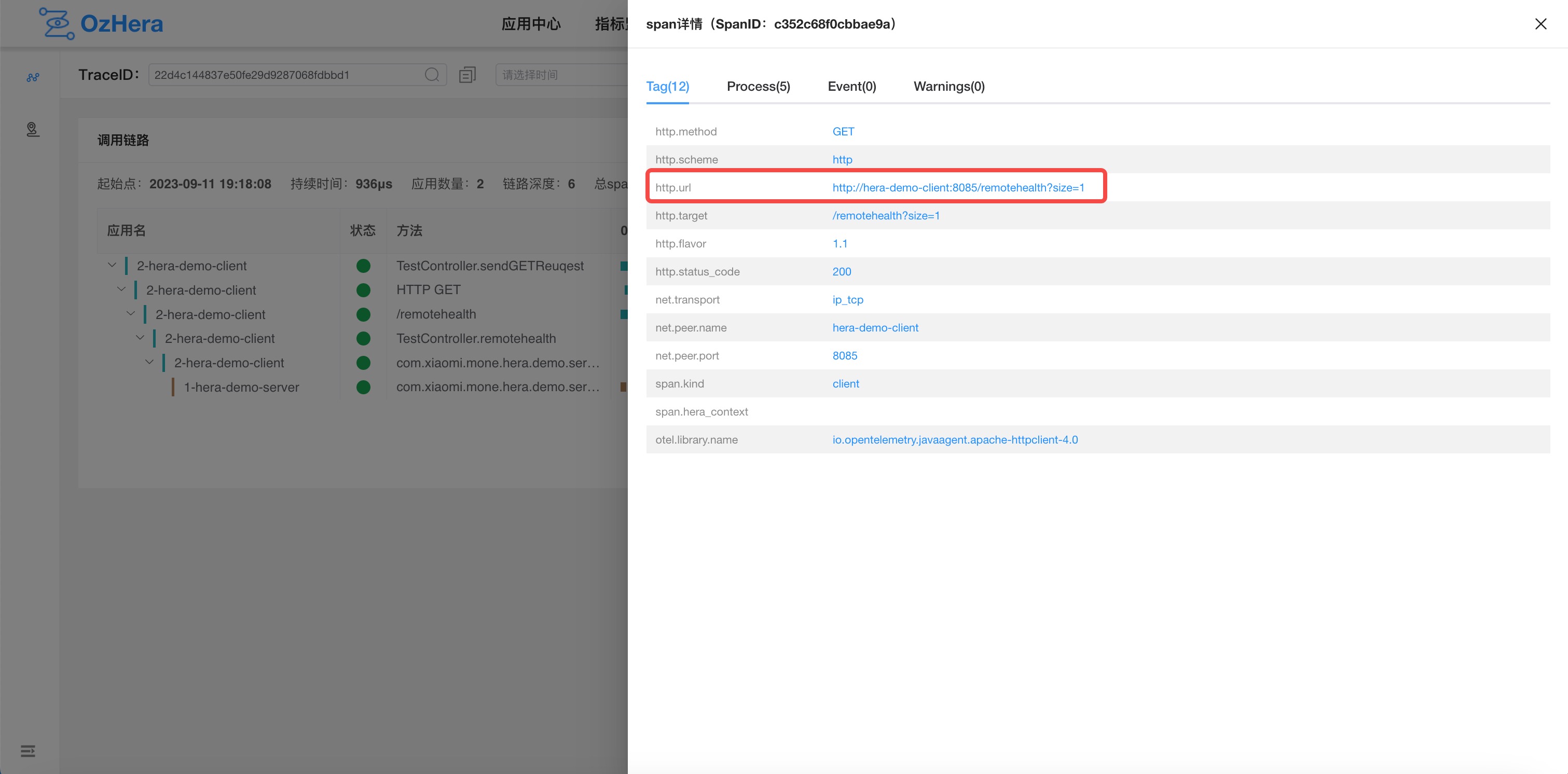1568x774 pixels.
Task: Click the http.scheme value http
Action: [x=842, y=159]
